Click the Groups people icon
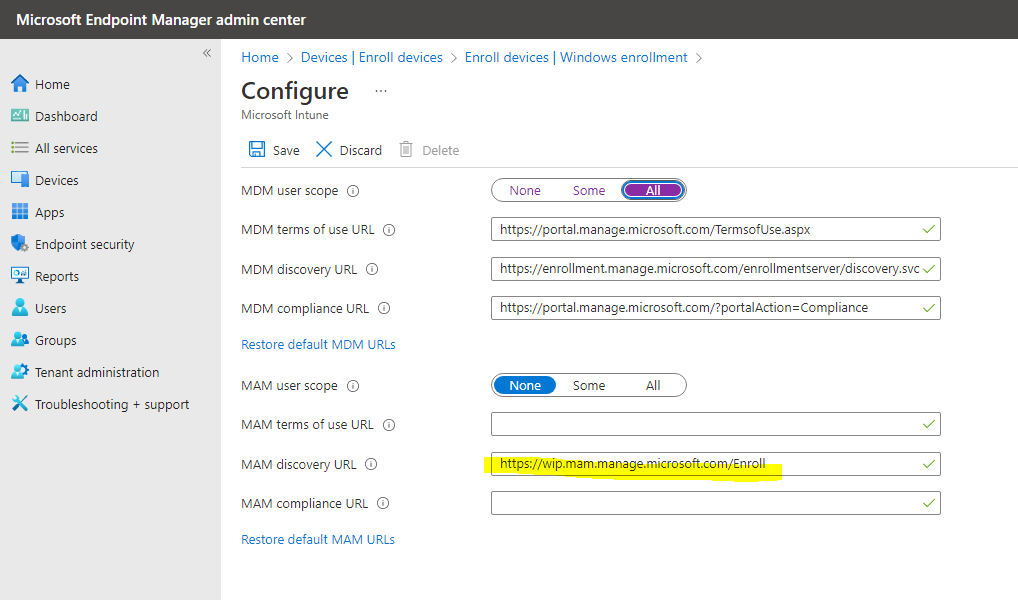Image resolution: width=1018 pixels, height=600 pixels. tap(20, 340)
